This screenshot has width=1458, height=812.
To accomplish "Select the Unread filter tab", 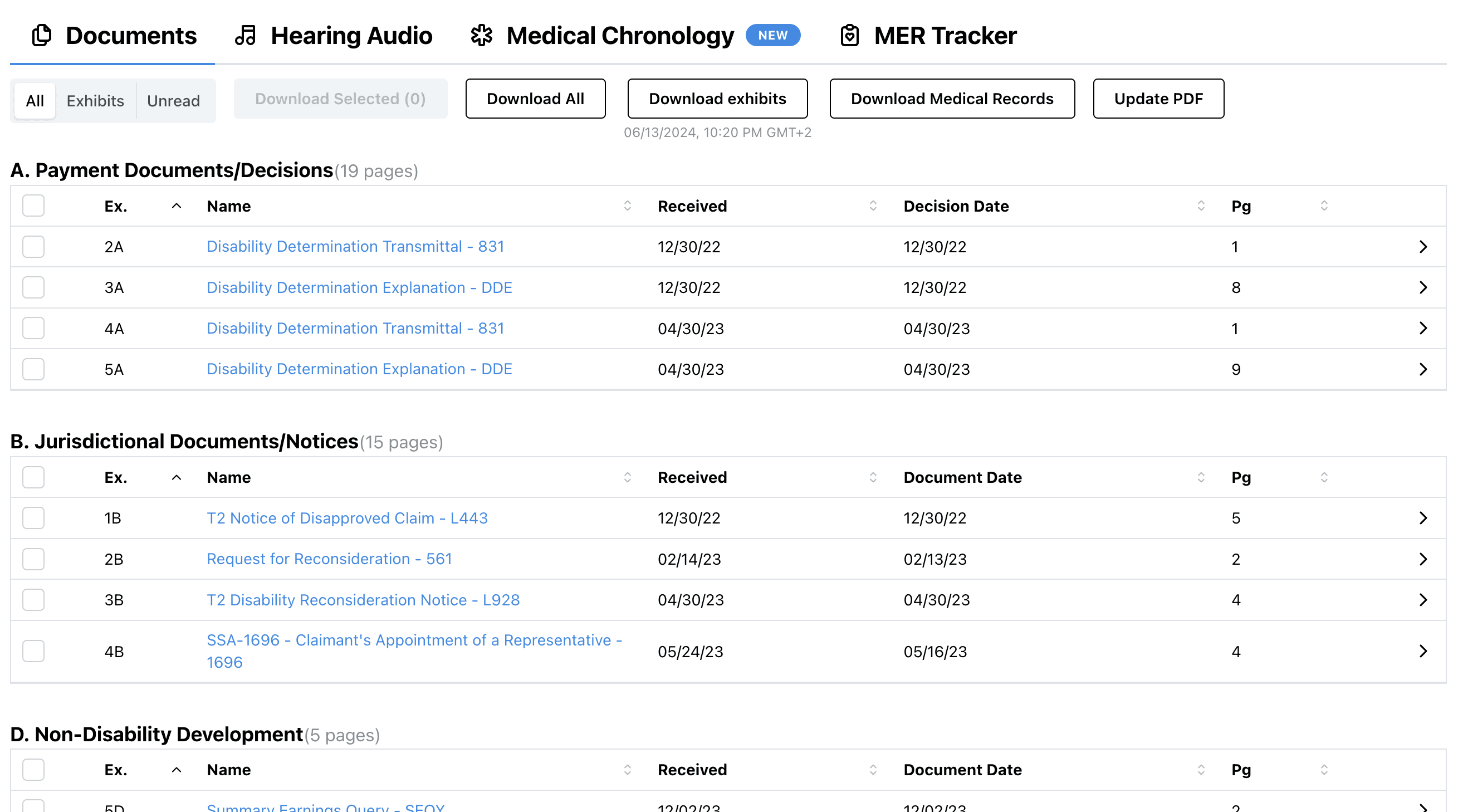I will click(173, 101).
